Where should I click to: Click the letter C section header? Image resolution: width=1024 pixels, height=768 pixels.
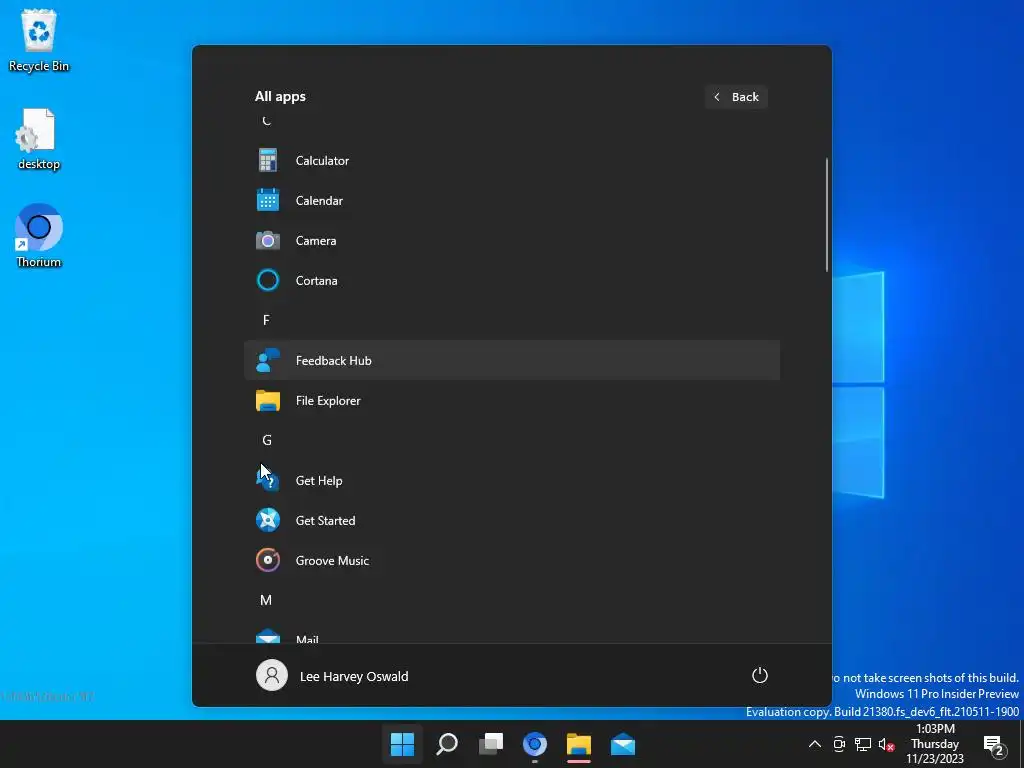(x=266, y=120)
